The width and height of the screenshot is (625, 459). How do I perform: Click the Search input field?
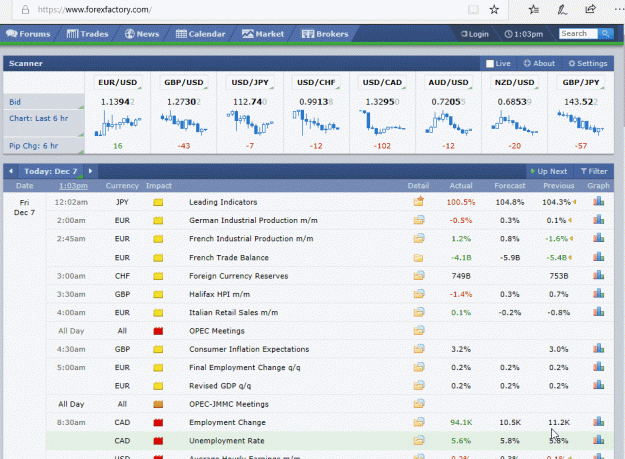578,33
